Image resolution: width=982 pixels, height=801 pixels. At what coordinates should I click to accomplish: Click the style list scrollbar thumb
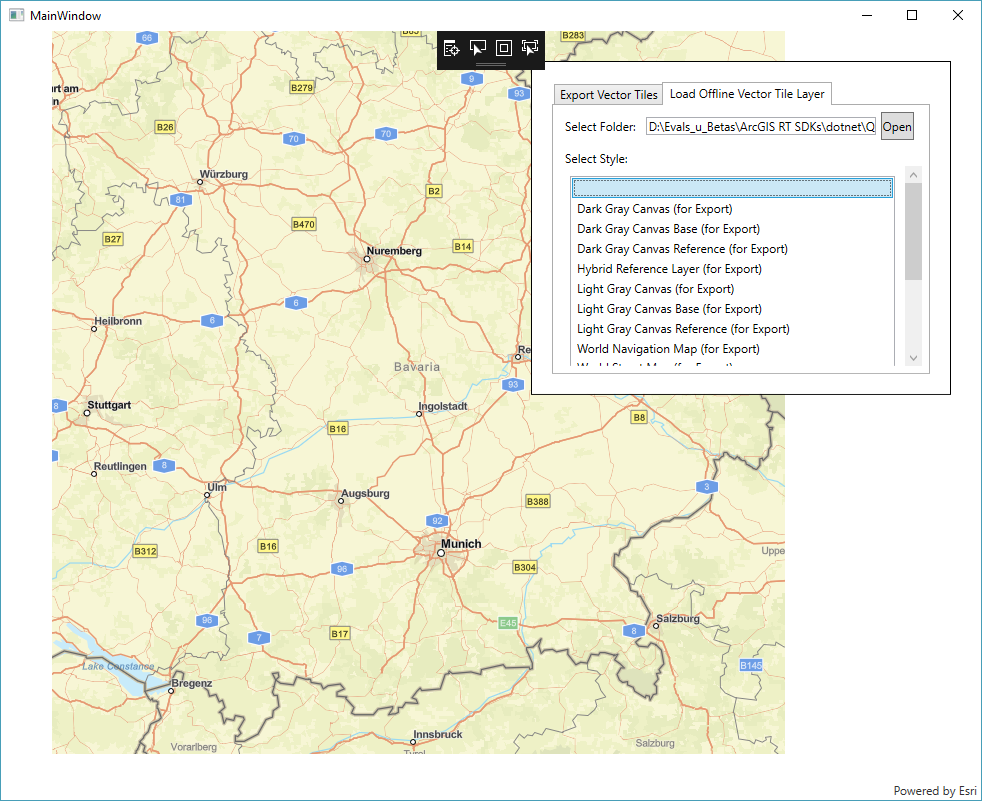click(x=913, y=231)
